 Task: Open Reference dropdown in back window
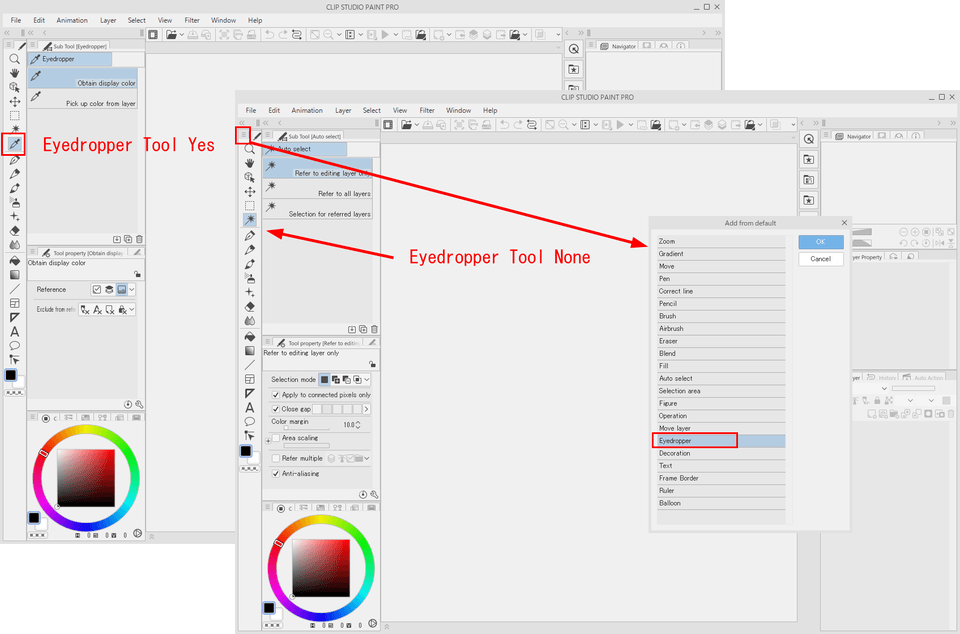(x=132, y=289)
